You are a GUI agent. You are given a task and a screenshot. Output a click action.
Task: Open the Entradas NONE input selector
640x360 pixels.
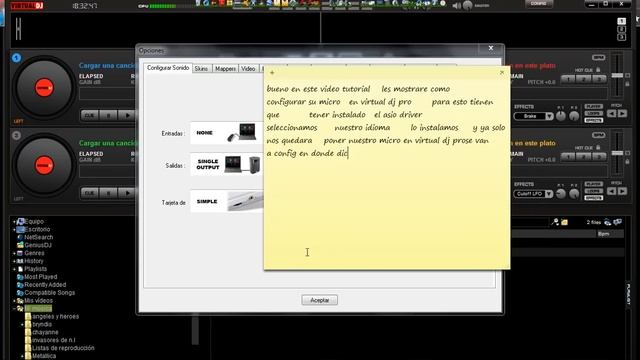(227, 133)
